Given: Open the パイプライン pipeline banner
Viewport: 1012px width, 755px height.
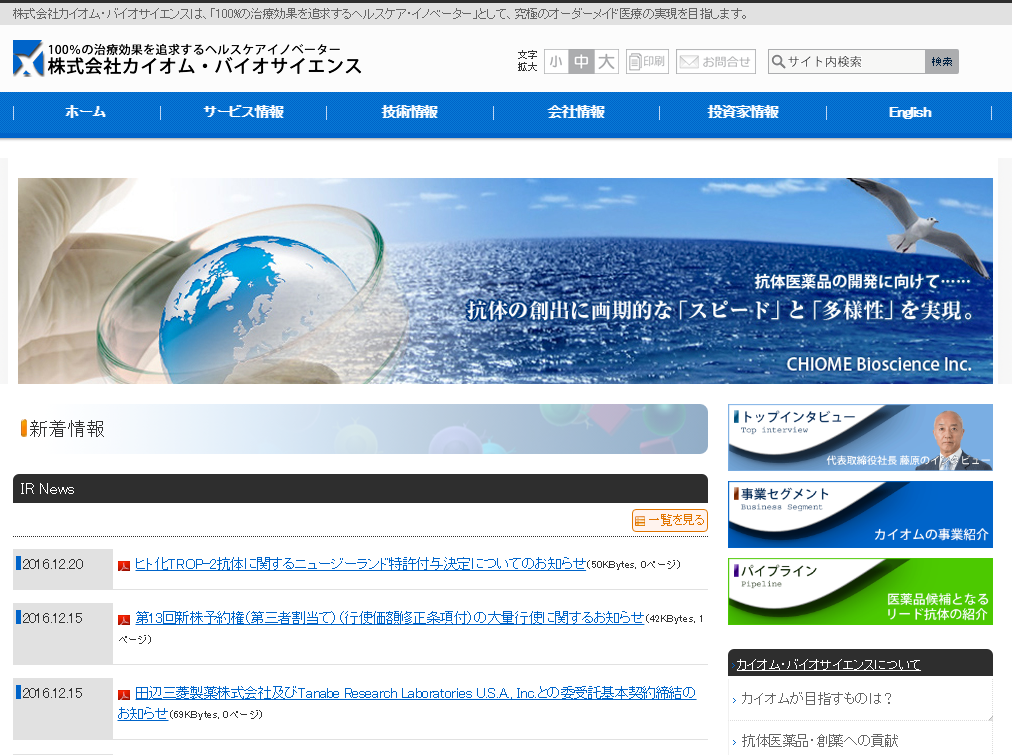Looking at the screenshot, I should (860, 592).
